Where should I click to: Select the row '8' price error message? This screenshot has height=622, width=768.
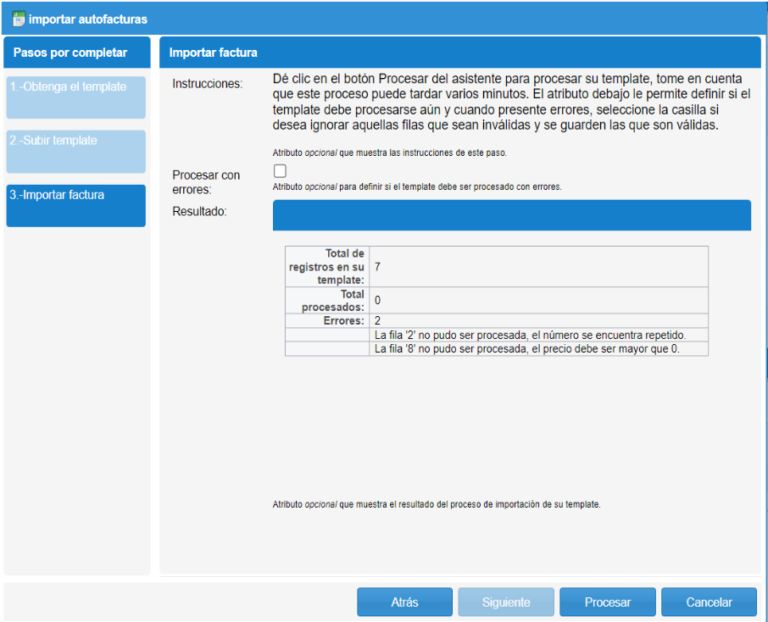tap(526, 349)
